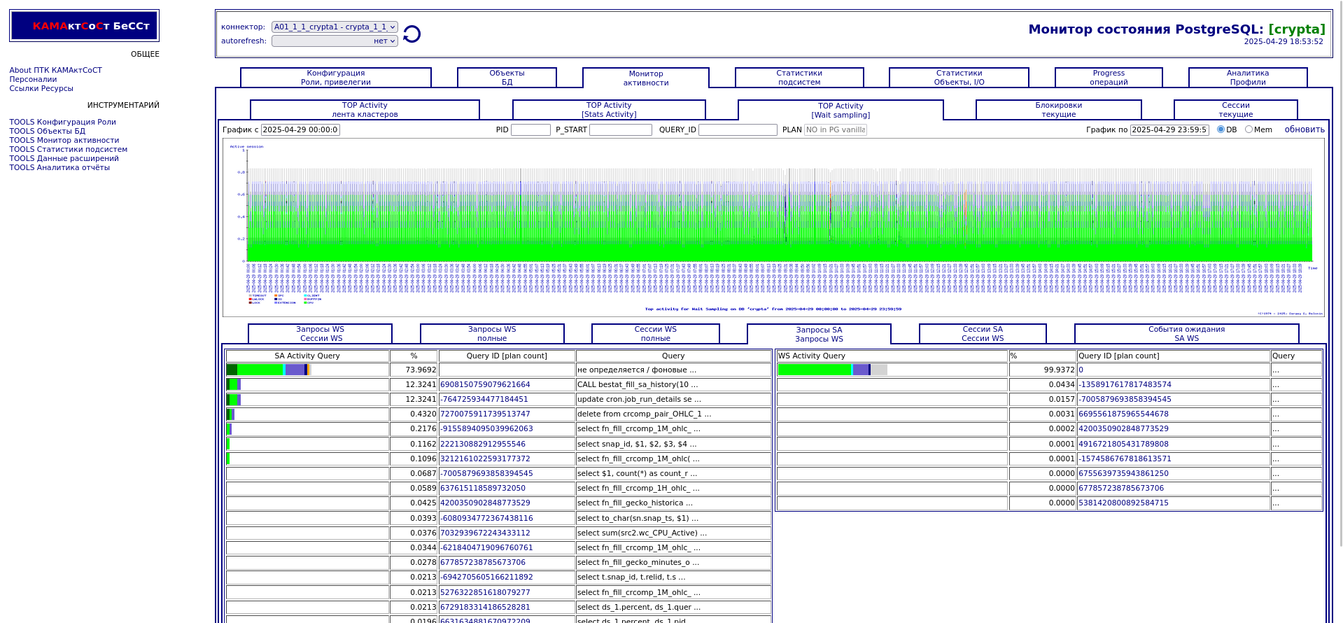Select the Mem radio button
Screen dimensions: 1343x623
point(1249,129)
